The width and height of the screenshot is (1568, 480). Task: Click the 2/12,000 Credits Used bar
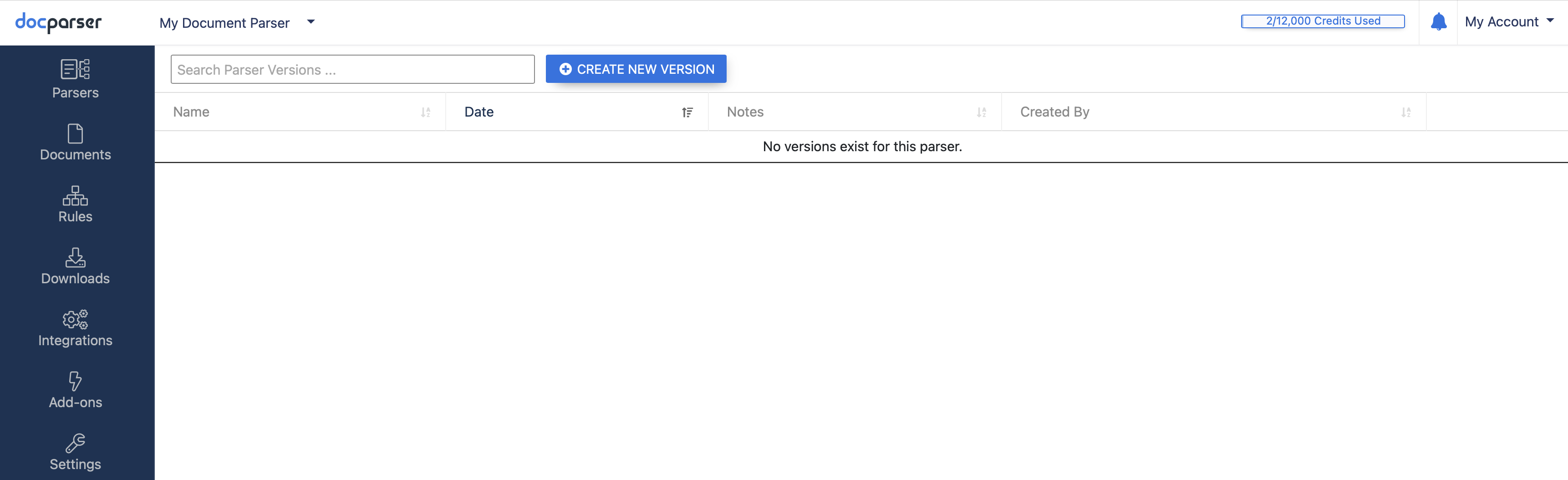click(1323, 21)
